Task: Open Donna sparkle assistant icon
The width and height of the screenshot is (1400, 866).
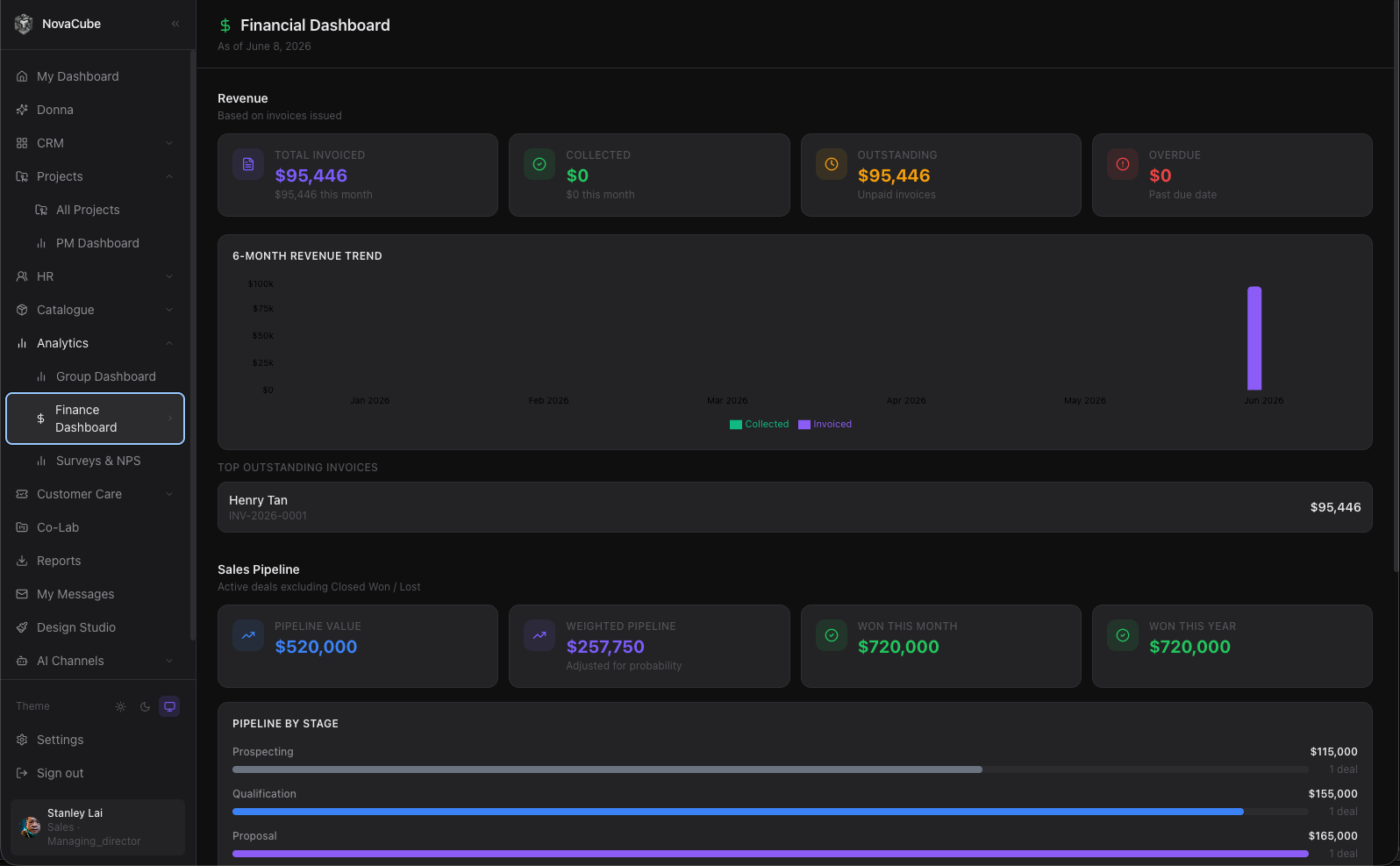Action: coord(22,110)
